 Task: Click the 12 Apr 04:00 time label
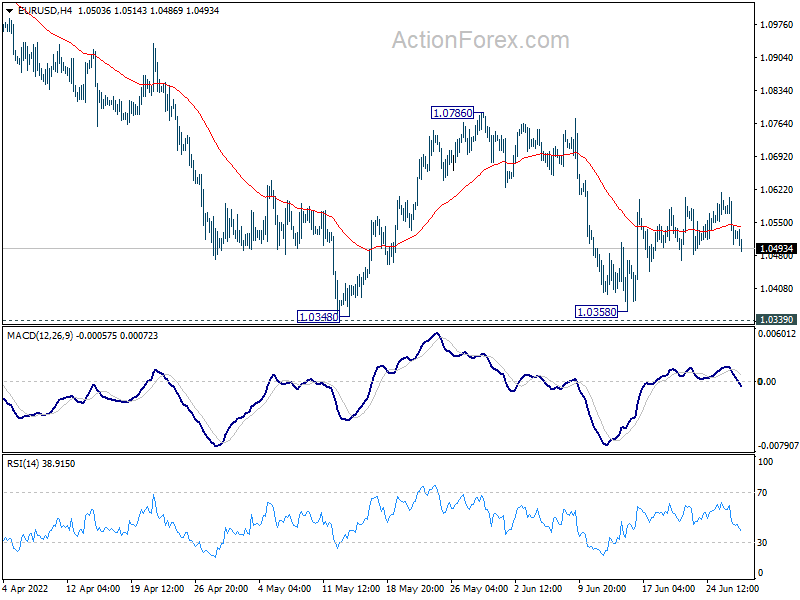point(93,589)
